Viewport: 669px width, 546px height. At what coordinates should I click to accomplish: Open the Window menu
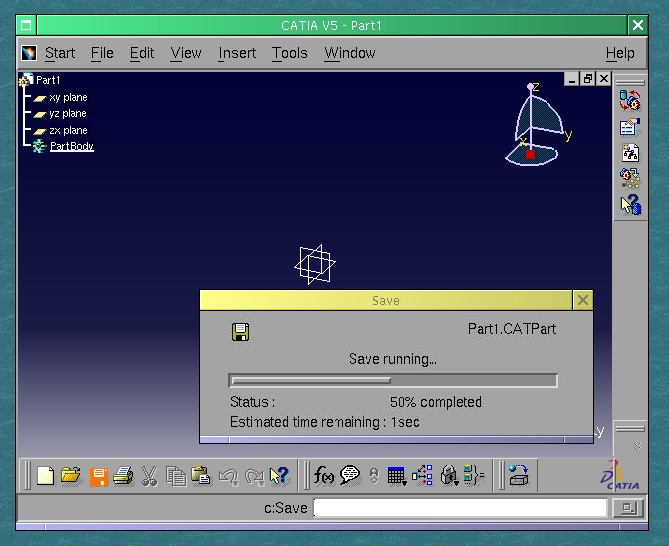coord(349,53)
